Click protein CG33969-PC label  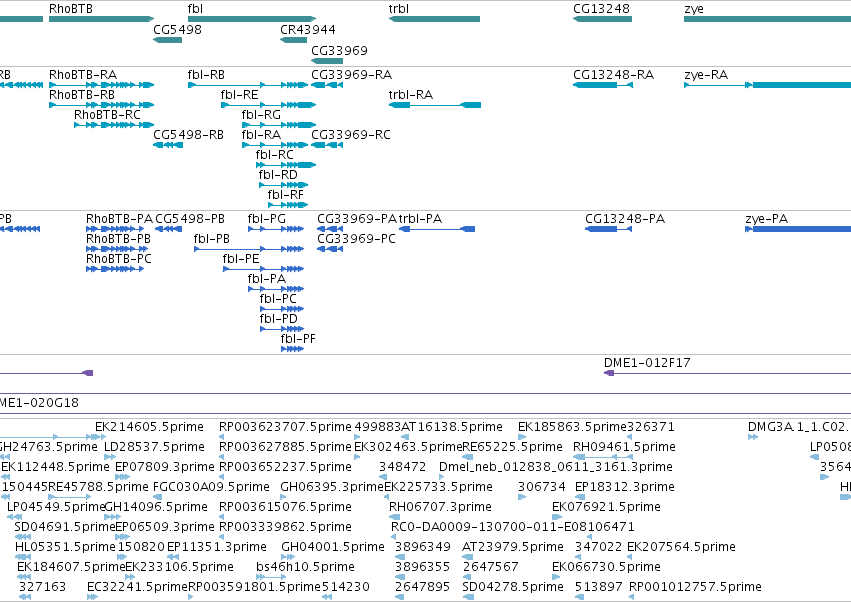(357, 239)
